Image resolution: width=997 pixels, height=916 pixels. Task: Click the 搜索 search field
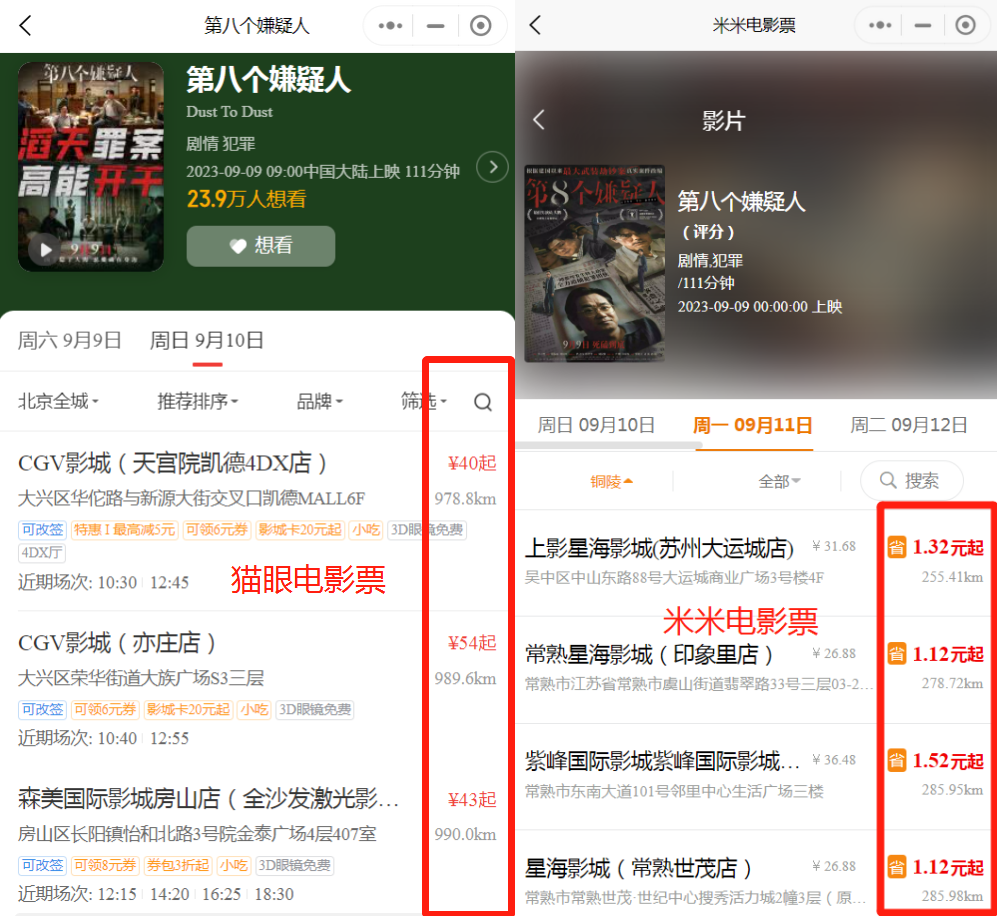pyautogui.click(x=911, y=481)
